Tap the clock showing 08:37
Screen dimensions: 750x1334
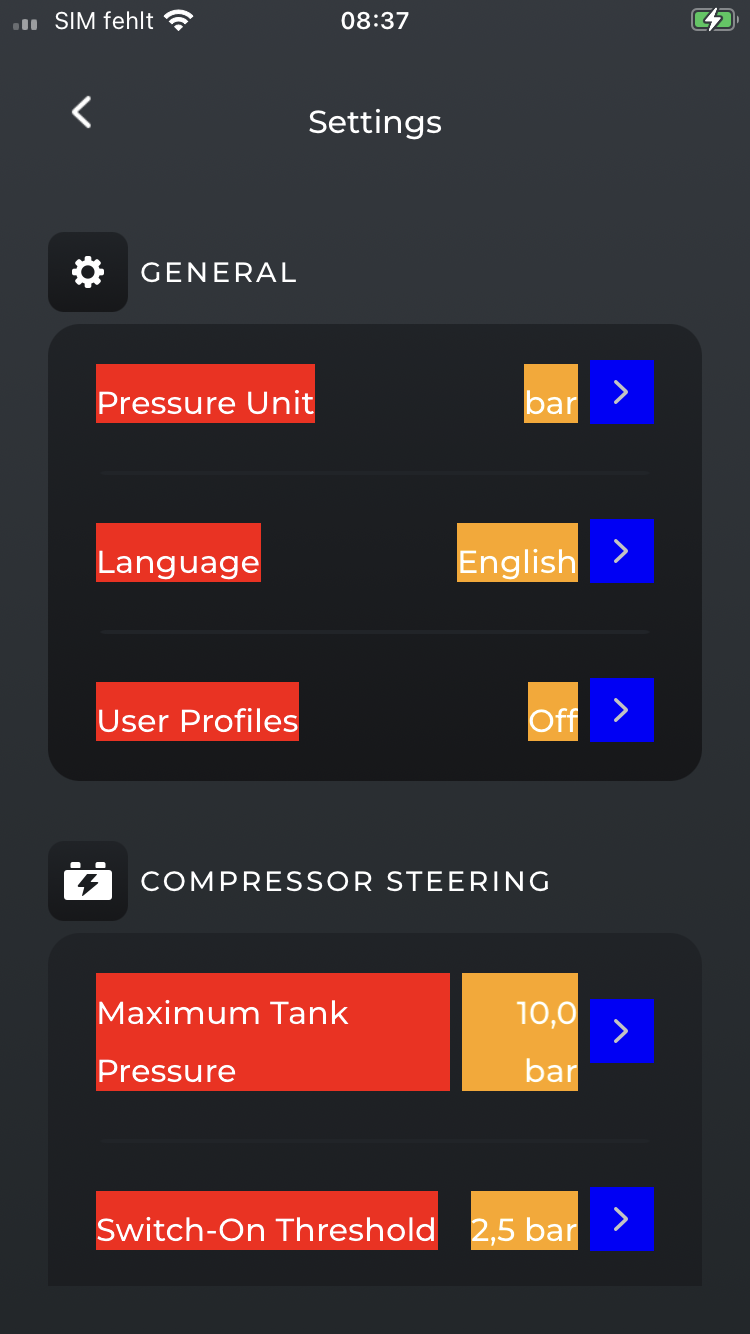click(x=375, y=19)
